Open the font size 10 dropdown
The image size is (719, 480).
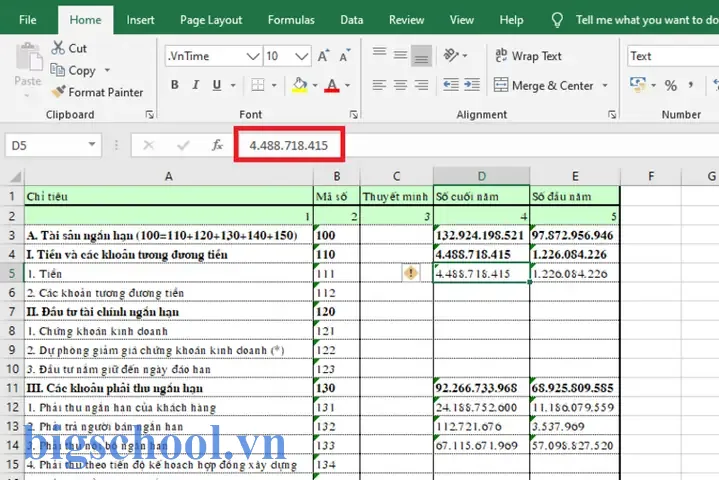tap(301, 56)
